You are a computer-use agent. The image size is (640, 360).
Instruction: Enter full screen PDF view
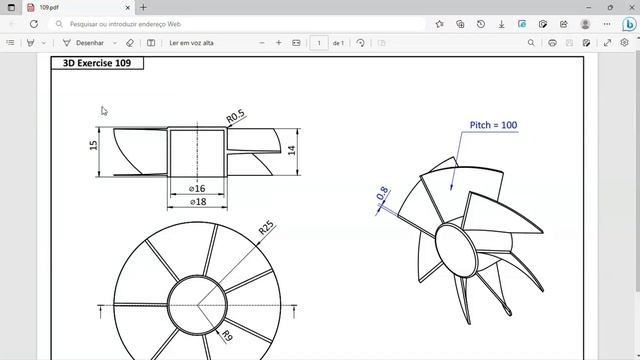click(607, 43)
